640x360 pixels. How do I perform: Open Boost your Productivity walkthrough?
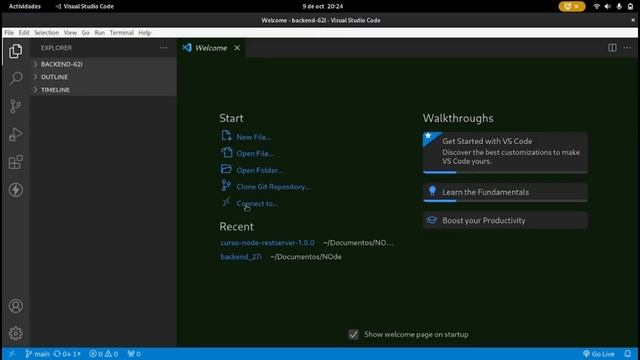click(505, 220)
